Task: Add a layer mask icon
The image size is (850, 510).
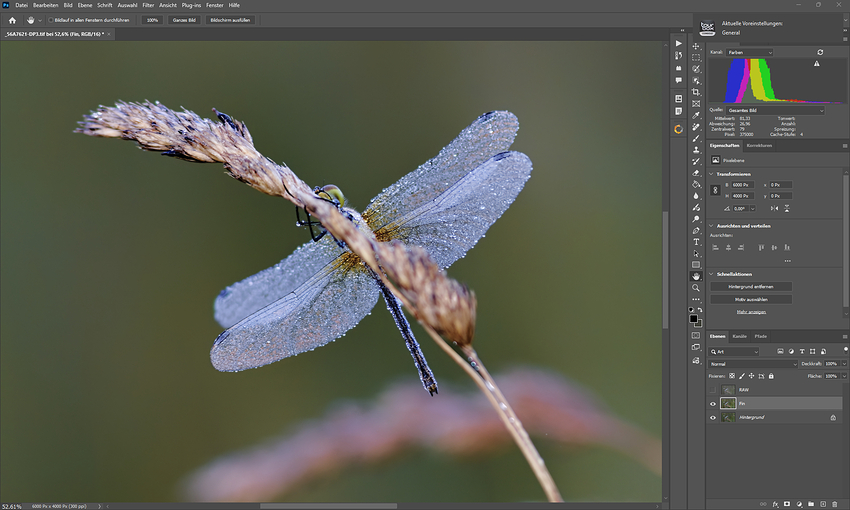Action: [x=787, y=504]
